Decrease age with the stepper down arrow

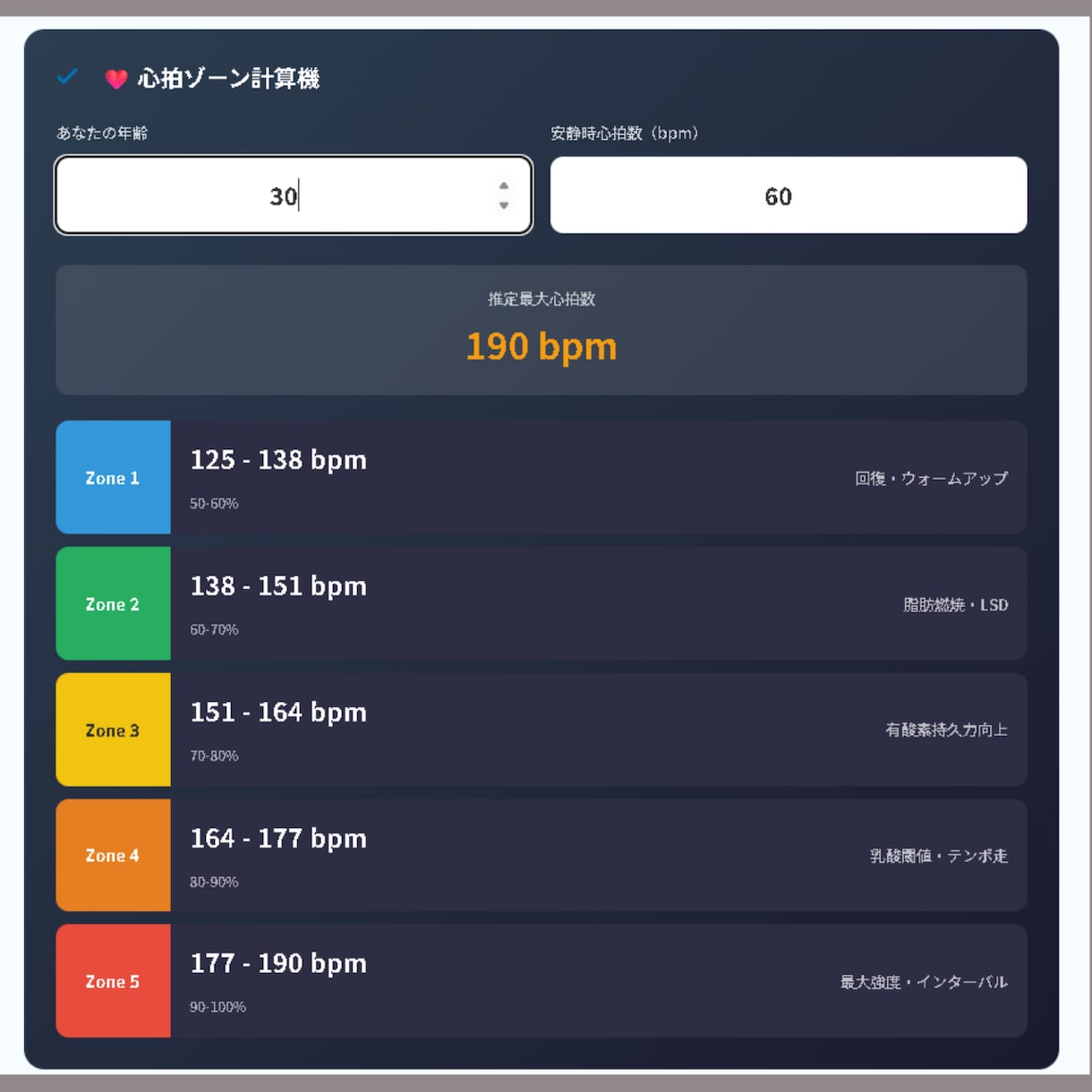(x=504, y=206)
